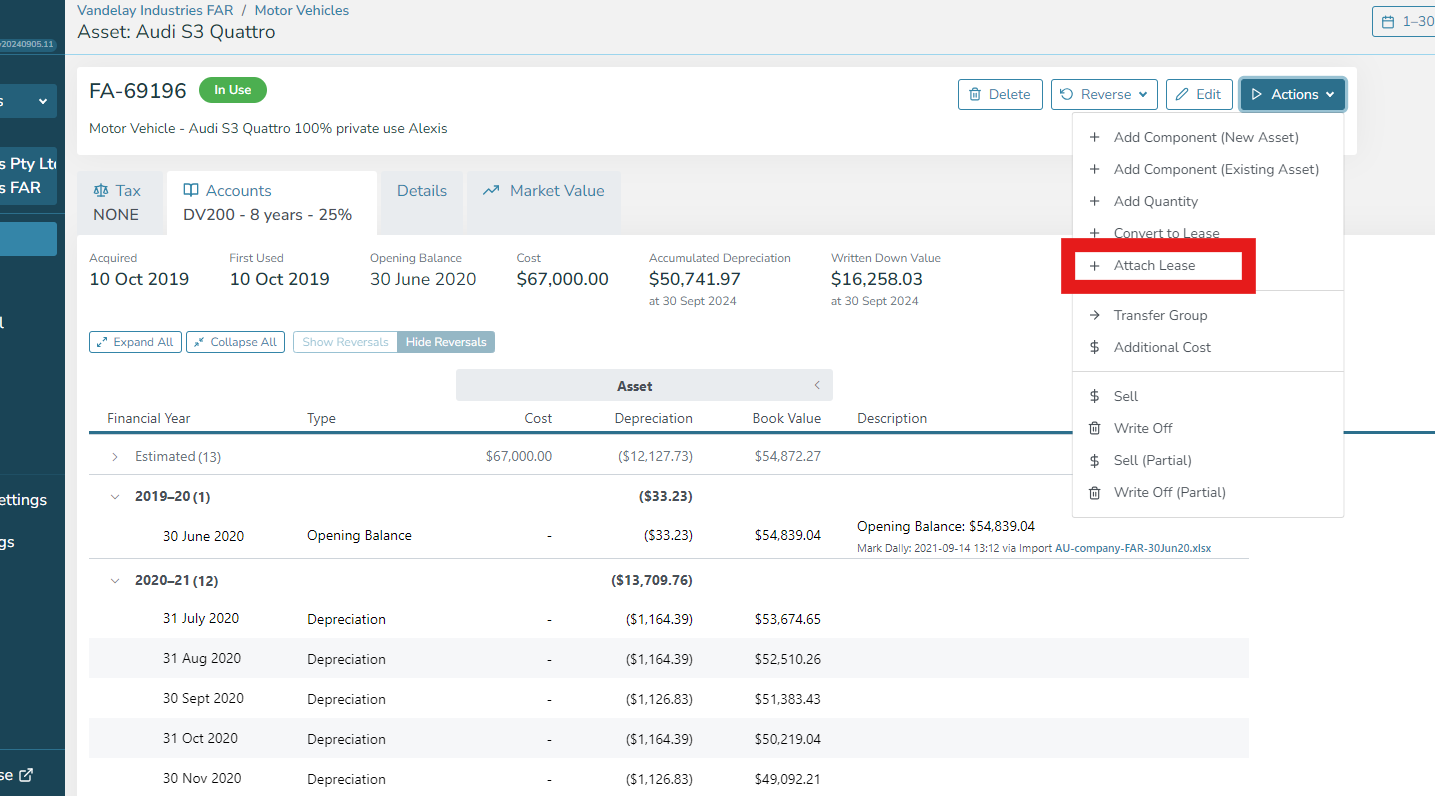Click the Financial Year column header

tap(149, 418)
